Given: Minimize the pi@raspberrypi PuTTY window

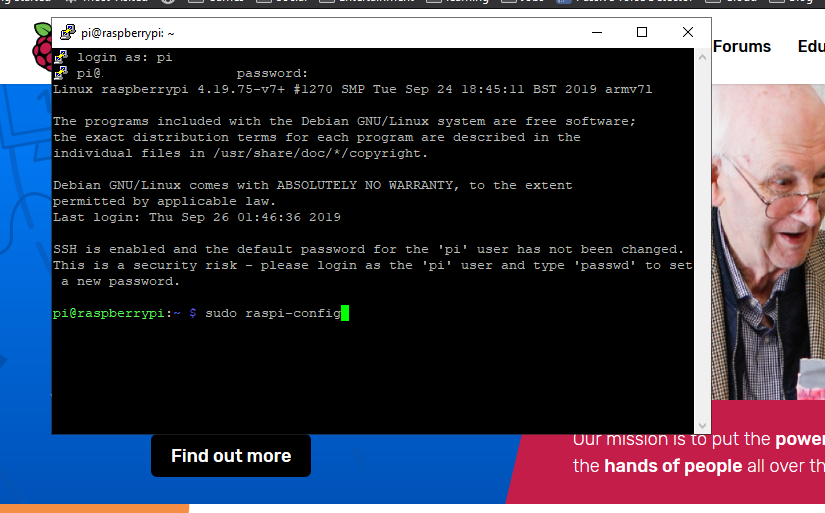Looking at the screenshot, I should (597, 33).
